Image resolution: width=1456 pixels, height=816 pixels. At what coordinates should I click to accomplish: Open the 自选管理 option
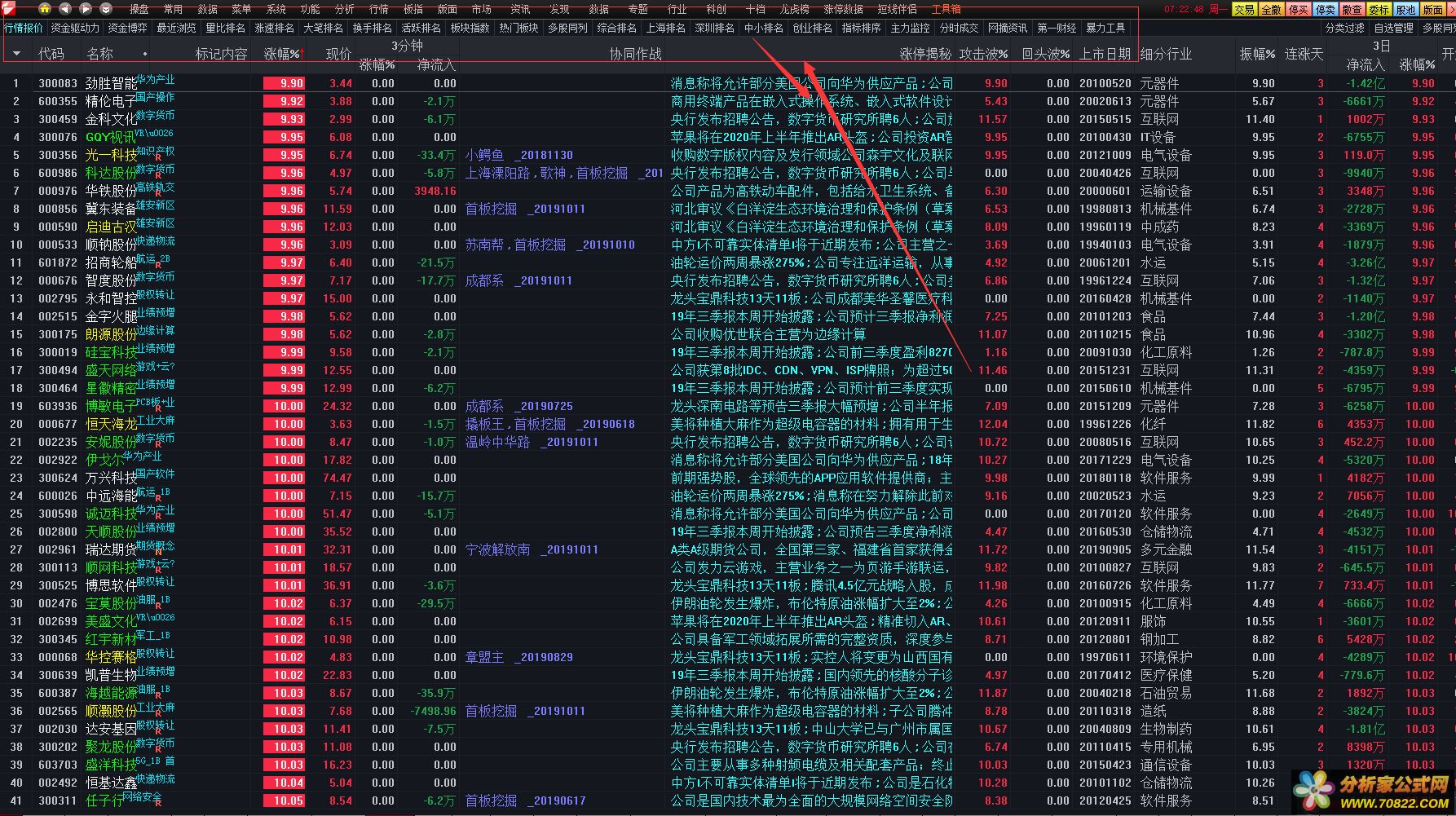[x=1394, y=28]
